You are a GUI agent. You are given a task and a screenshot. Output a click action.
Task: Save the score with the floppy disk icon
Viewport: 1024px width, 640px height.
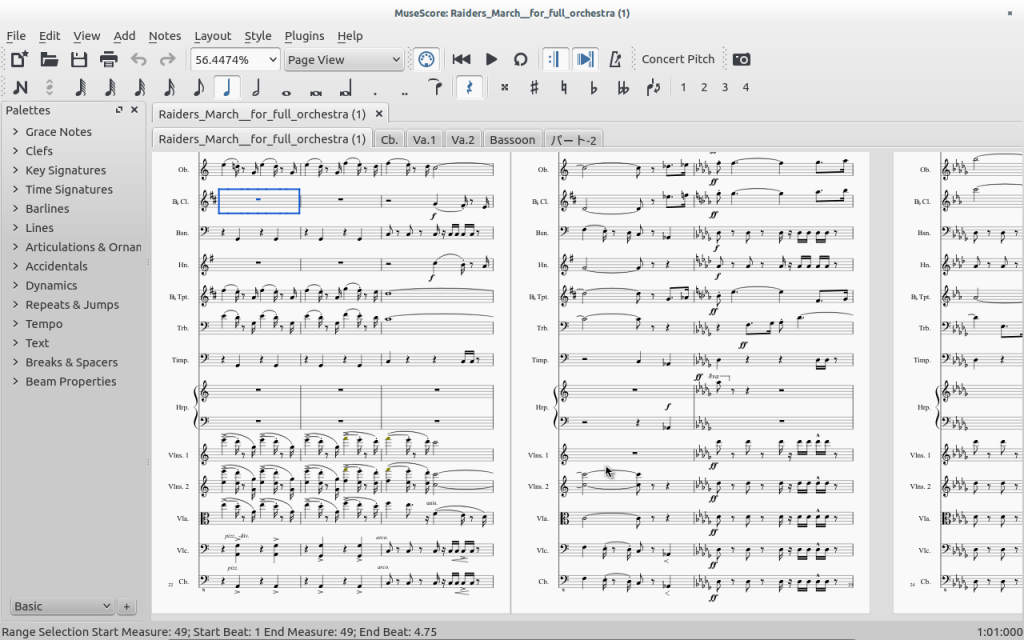79,59
